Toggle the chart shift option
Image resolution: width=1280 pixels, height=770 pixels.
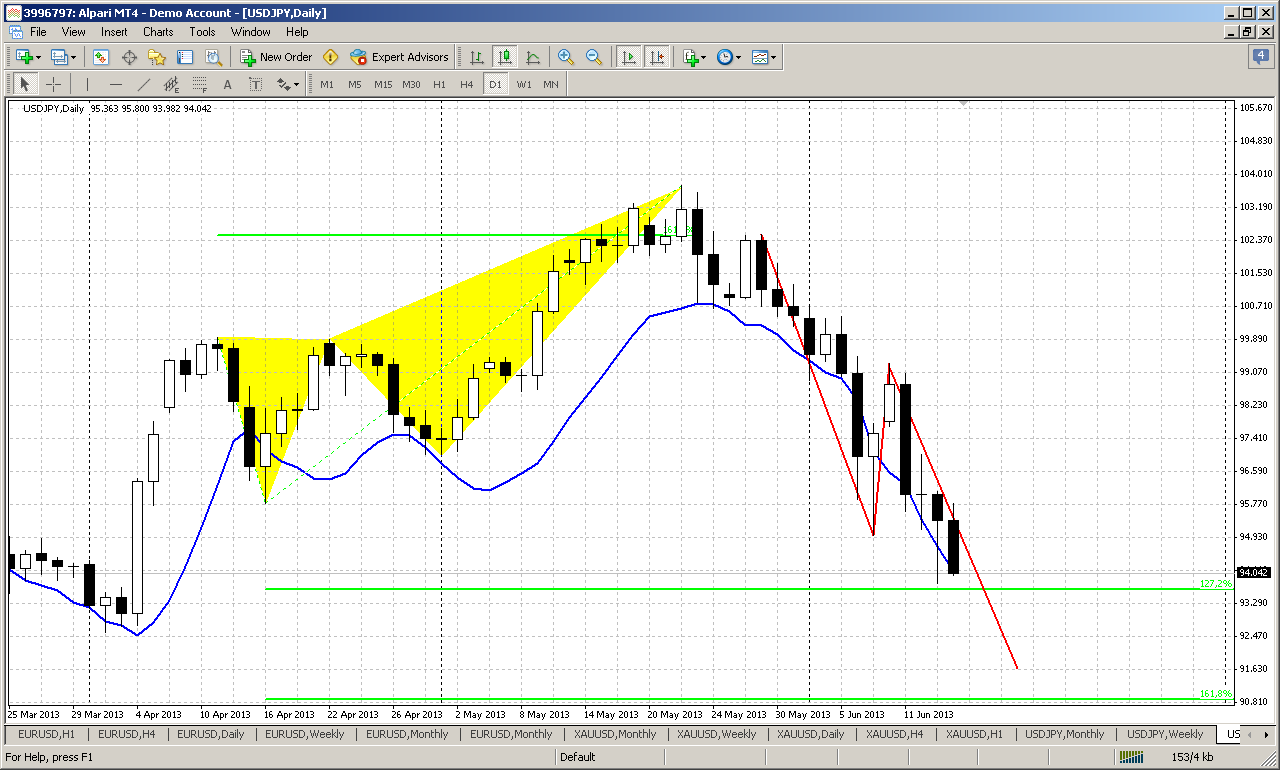[657, 57]
